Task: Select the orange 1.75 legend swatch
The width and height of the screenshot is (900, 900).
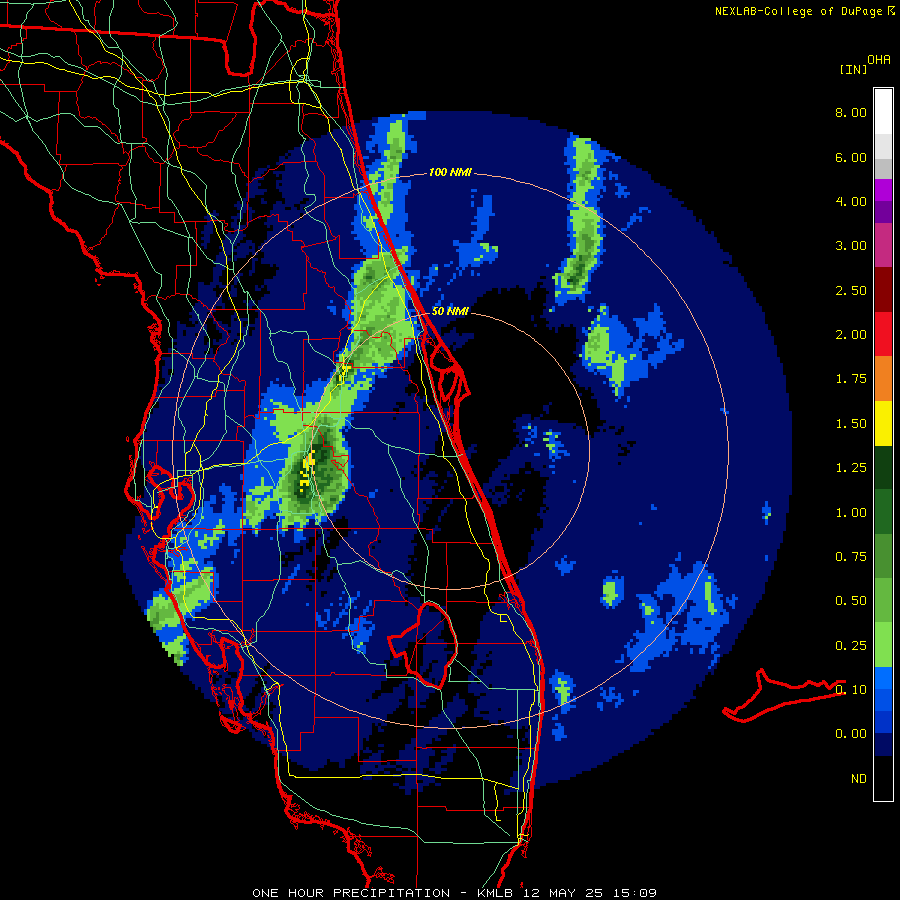Action: pyautogui.click(x=883, y=379)
